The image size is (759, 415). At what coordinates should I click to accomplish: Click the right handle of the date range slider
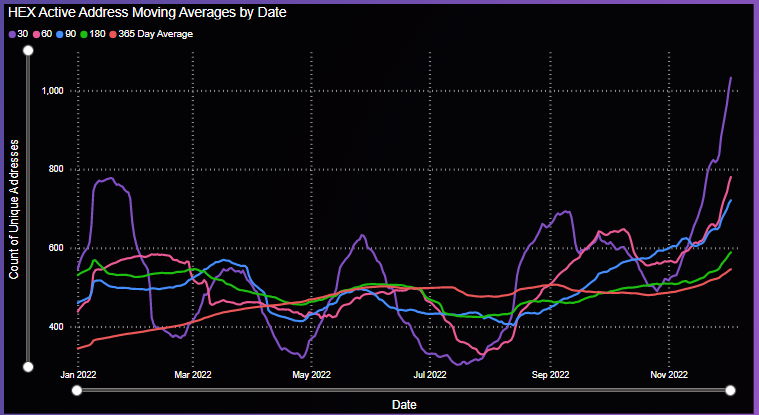pyautogui.click(x=730, y=390)
